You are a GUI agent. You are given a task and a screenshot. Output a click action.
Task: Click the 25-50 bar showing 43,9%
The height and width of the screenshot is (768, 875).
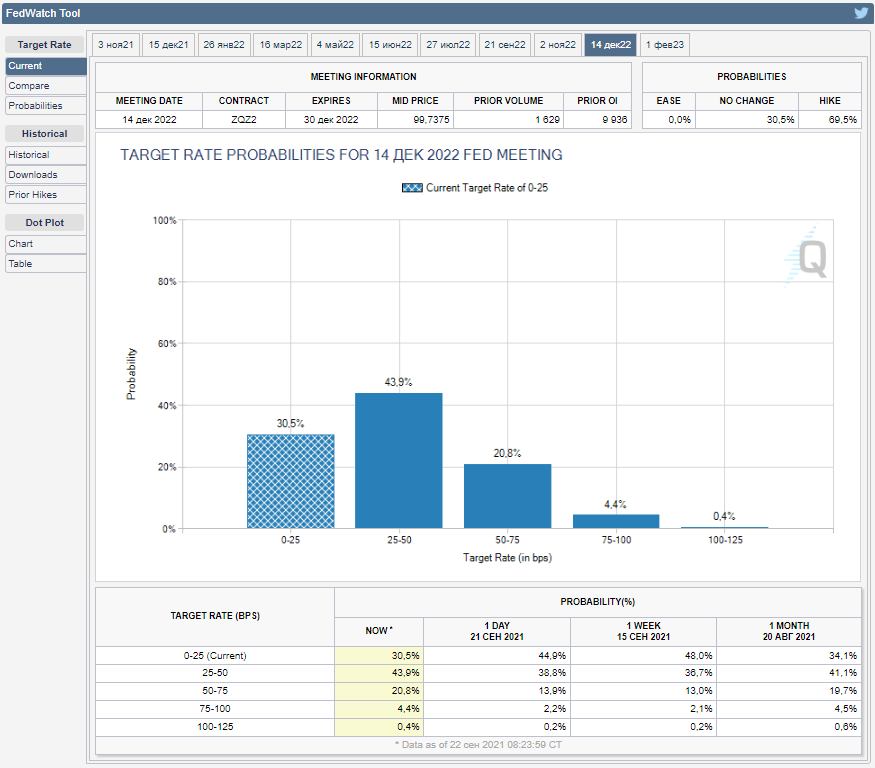coord(399,460)
